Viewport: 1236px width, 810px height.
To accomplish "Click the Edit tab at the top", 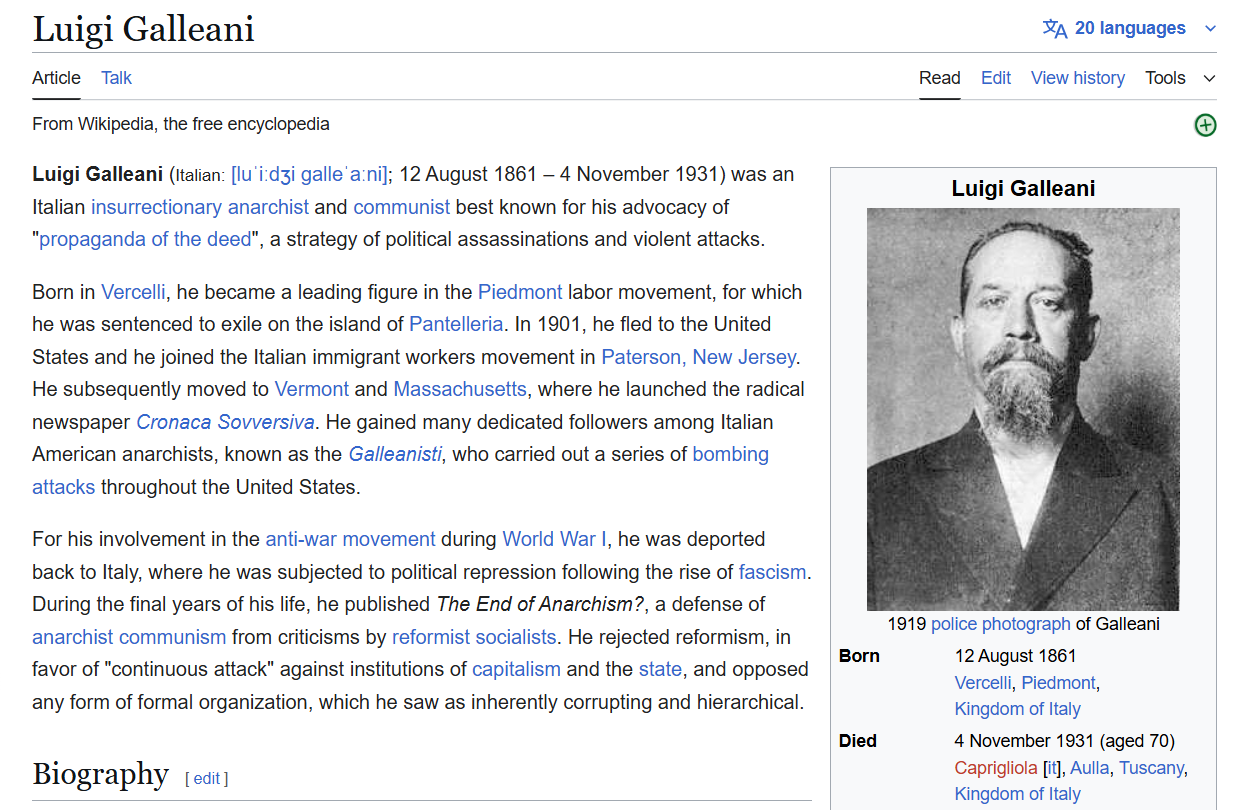I will coord(995,78).
